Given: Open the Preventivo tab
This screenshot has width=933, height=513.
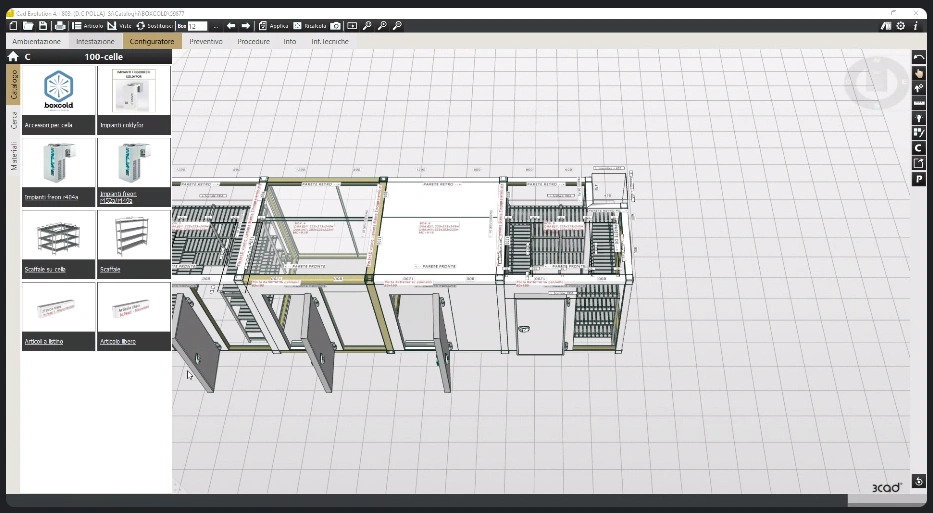Looking at the screenshot, I should (206, 41).
